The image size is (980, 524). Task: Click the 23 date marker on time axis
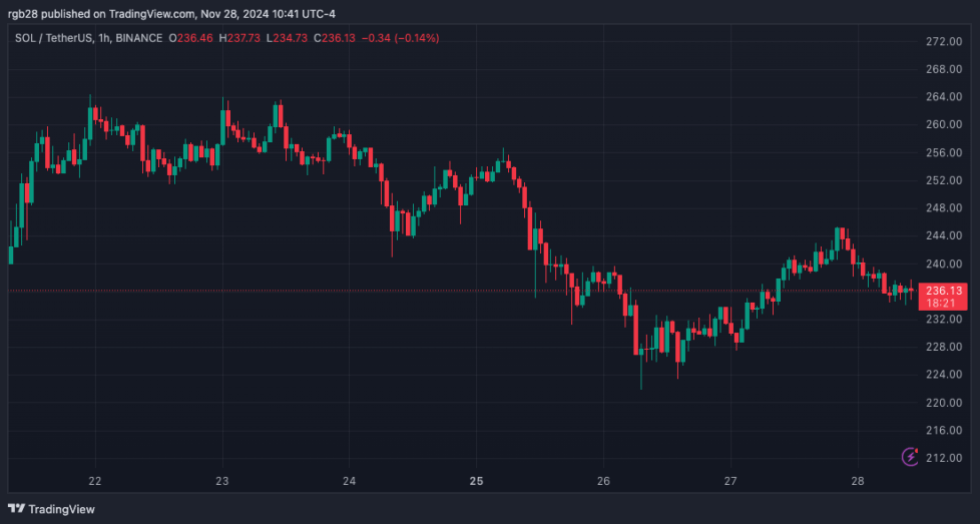click(x=222, y=481)
